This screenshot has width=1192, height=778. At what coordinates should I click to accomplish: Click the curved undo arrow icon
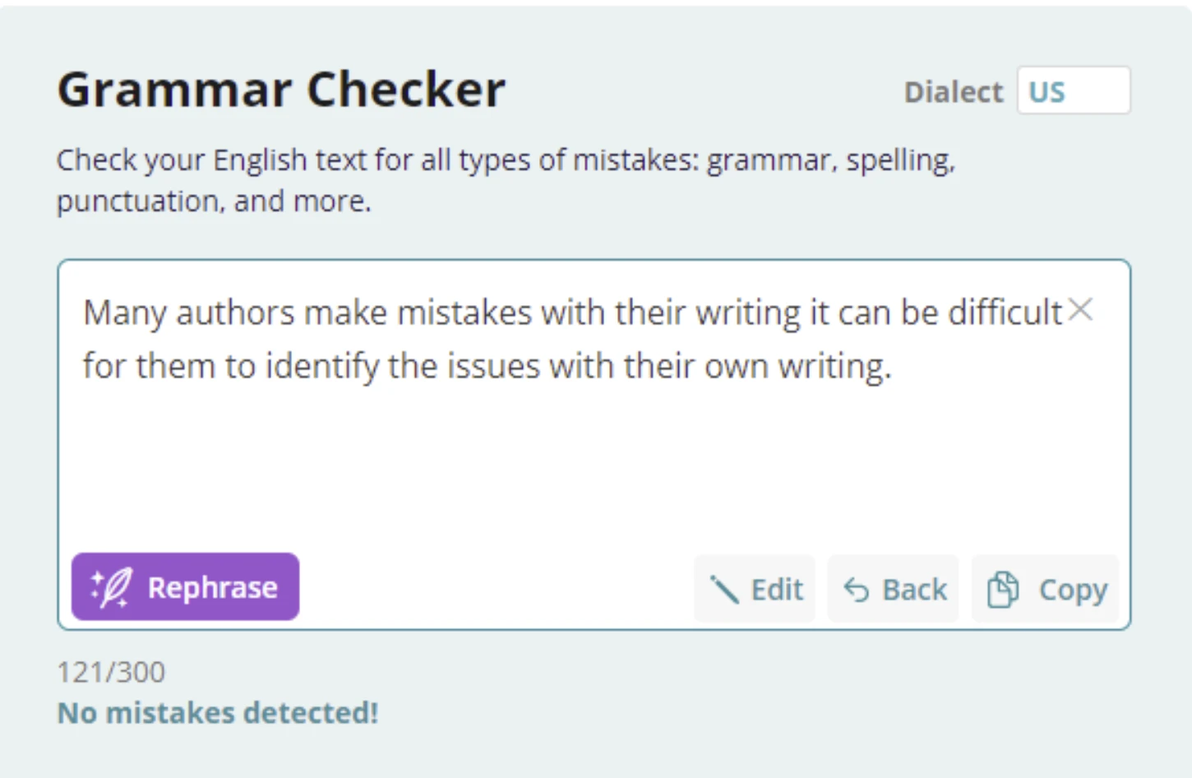(857, 589)
